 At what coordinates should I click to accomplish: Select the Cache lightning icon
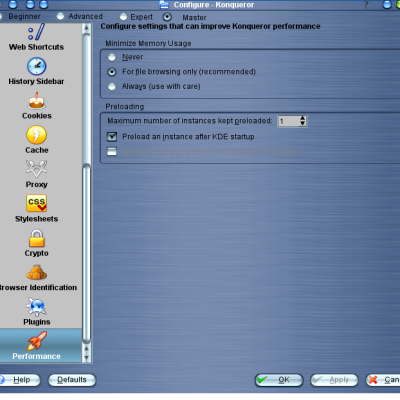coord(36,135)
